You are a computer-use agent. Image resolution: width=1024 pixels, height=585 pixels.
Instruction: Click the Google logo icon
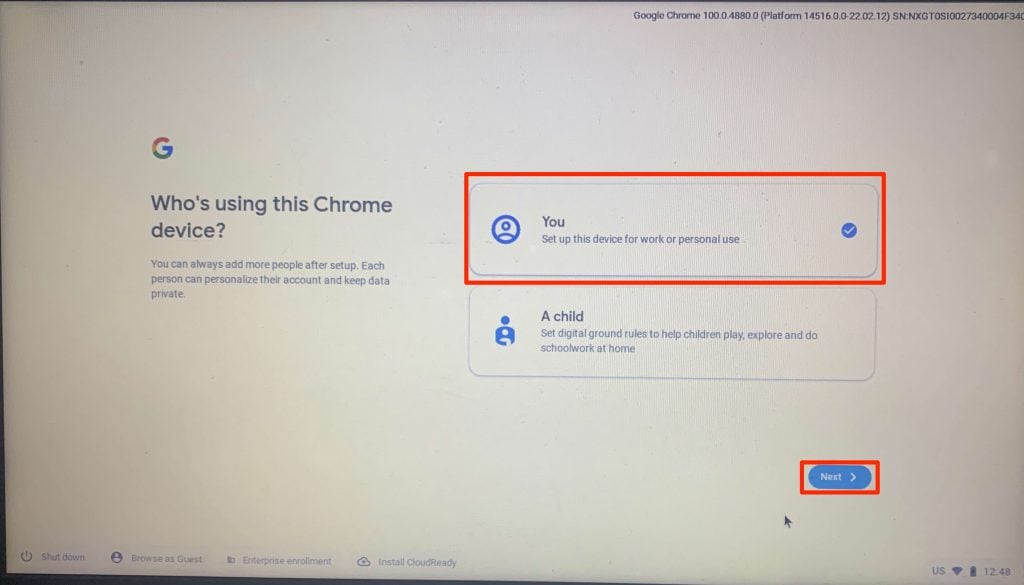(x=163, y=148)
